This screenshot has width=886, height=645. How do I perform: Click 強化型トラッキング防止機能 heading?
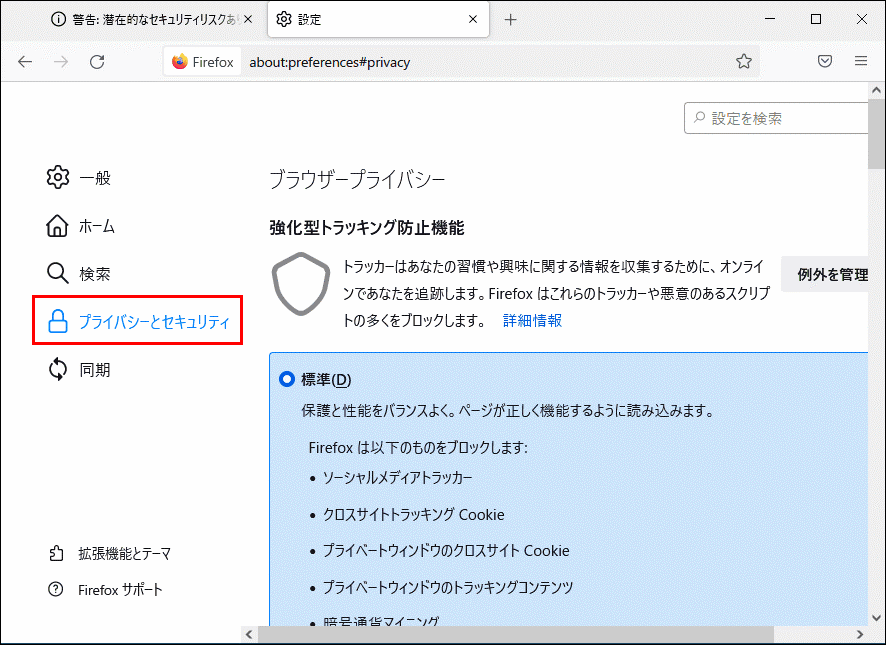click(x=367, y=228)
